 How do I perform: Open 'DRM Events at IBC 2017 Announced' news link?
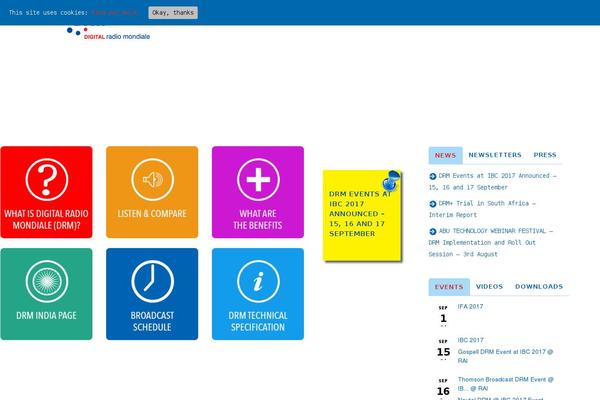tap(493, 181)
